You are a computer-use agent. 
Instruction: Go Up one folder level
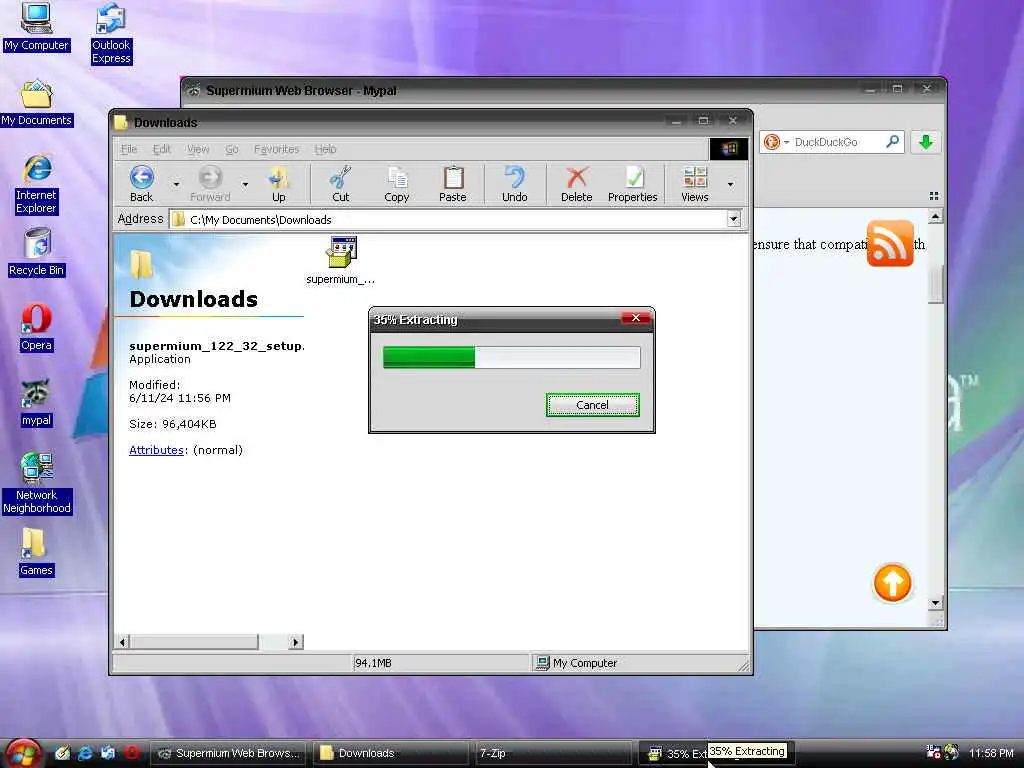coord(279,184)
